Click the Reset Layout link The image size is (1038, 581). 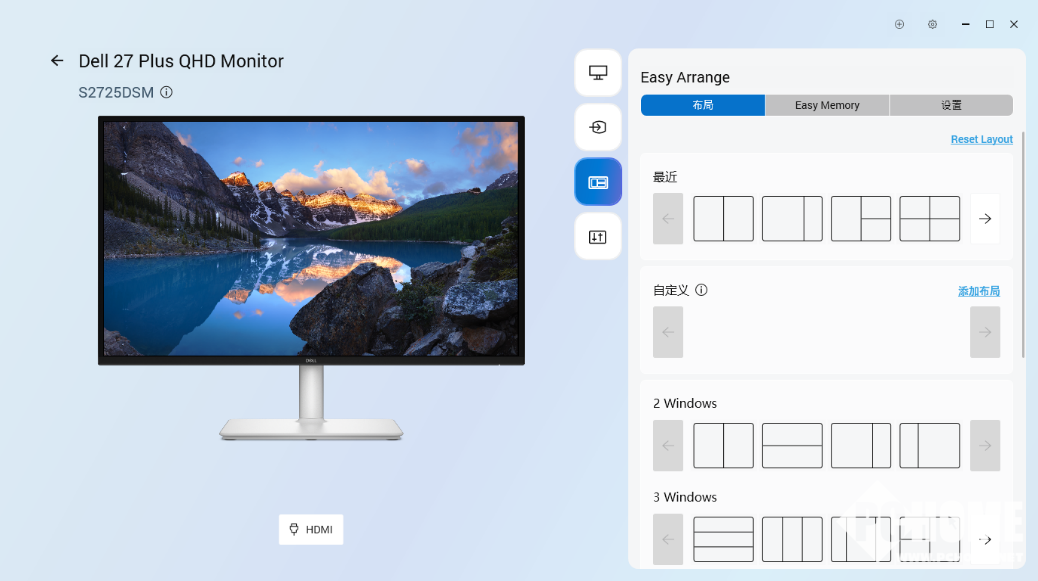coord(982,139)
